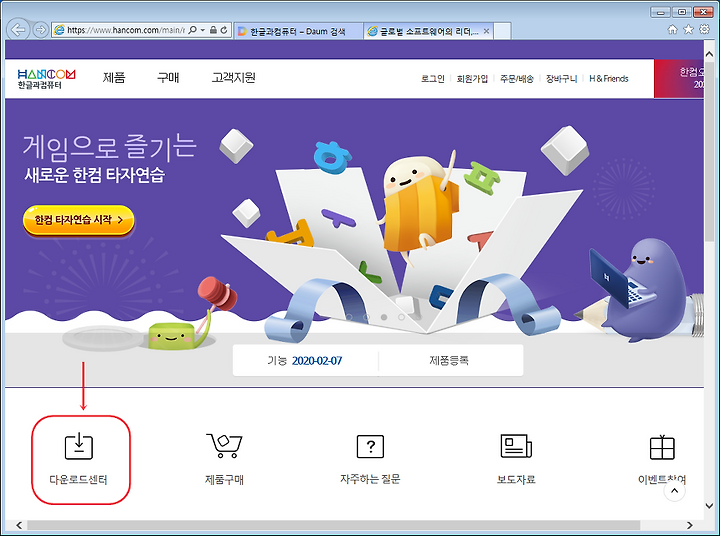Viewport: 720px width, 536px height.
Task: Open the 고객지원 menu
Action: [233, 77]
